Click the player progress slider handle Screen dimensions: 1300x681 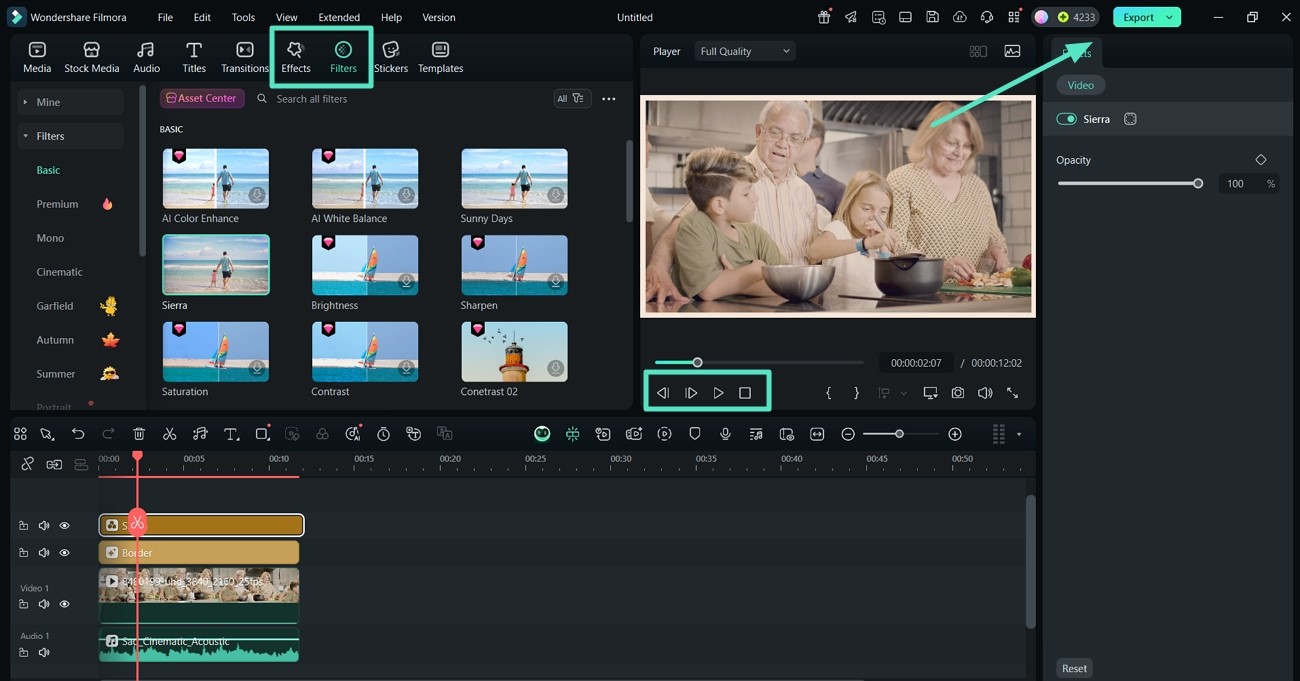697,363
